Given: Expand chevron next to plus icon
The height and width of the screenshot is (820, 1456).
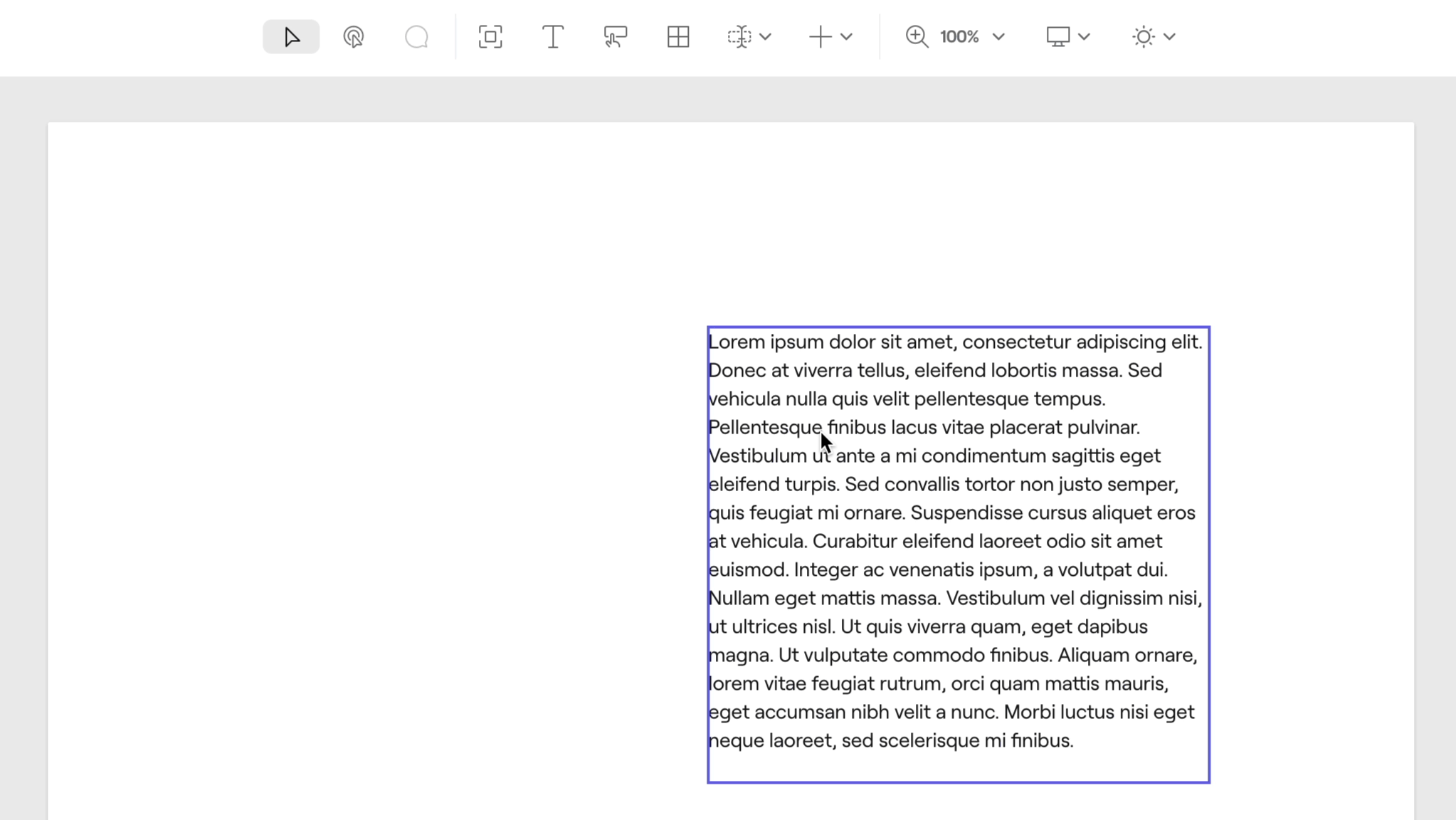Looking at the screenshot, I should point(846,37).
